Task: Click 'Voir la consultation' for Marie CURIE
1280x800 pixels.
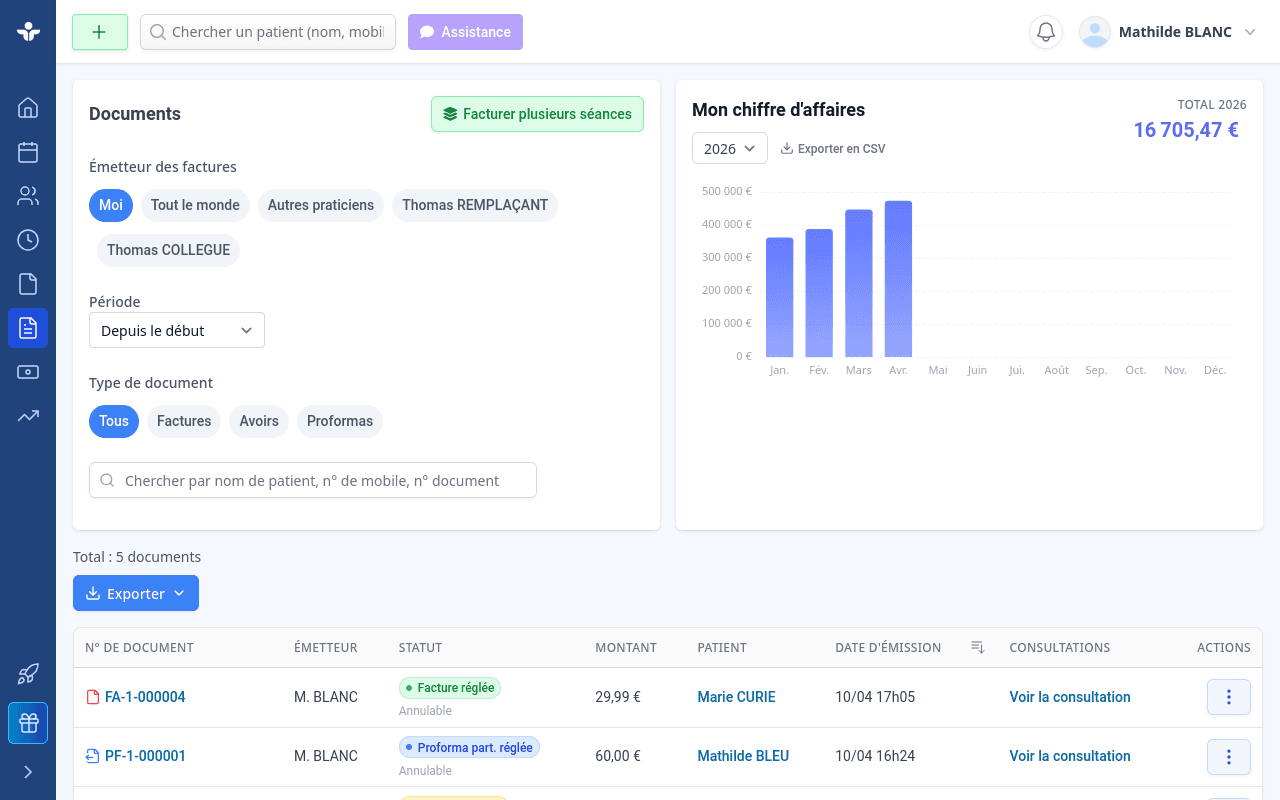Action: [1070, 697]
